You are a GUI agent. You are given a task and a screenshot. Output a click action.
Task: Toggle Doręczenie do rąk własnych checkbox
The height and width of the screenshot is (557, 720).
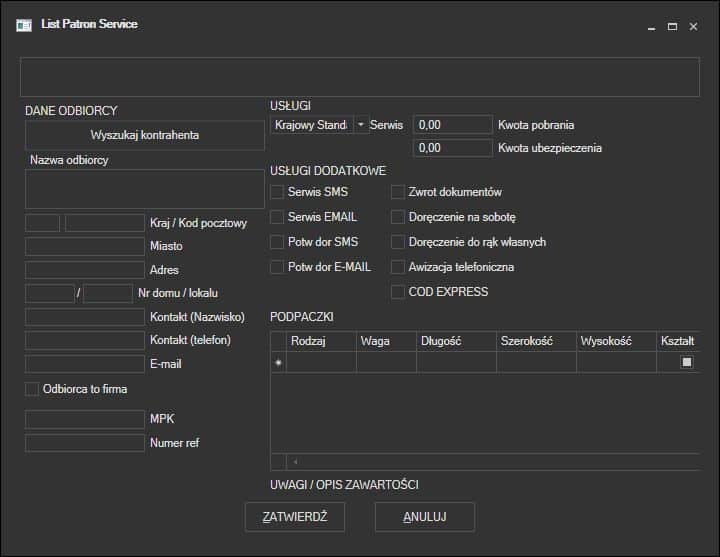click(x=398, y=242)
